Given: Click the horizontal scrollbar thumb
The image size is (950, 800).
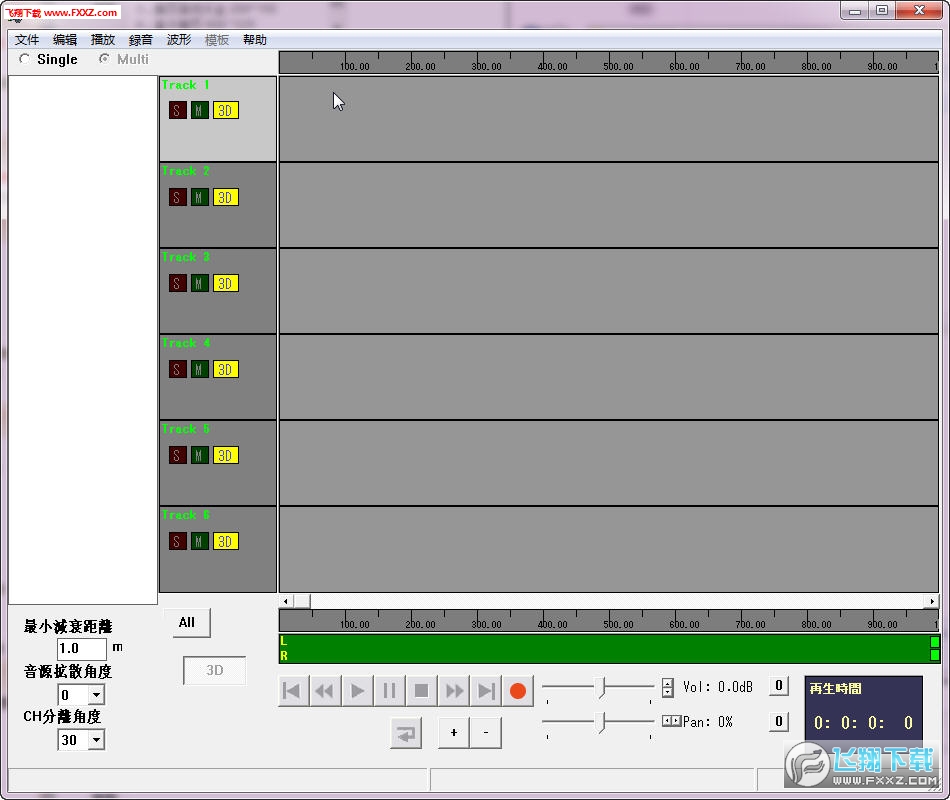Looking at the screenshot, I should point(302,601).
